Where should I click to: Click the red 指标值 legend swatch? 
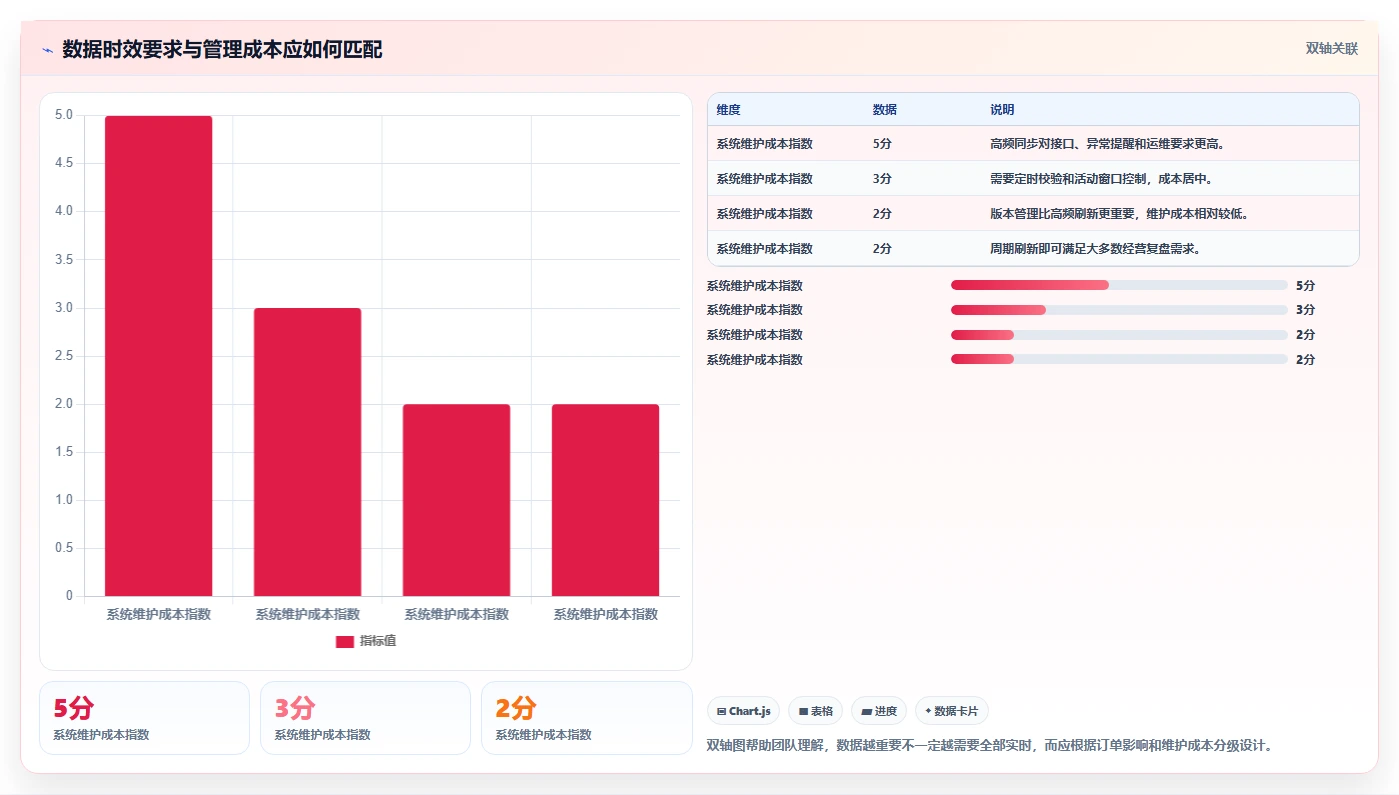pos(345,642)
